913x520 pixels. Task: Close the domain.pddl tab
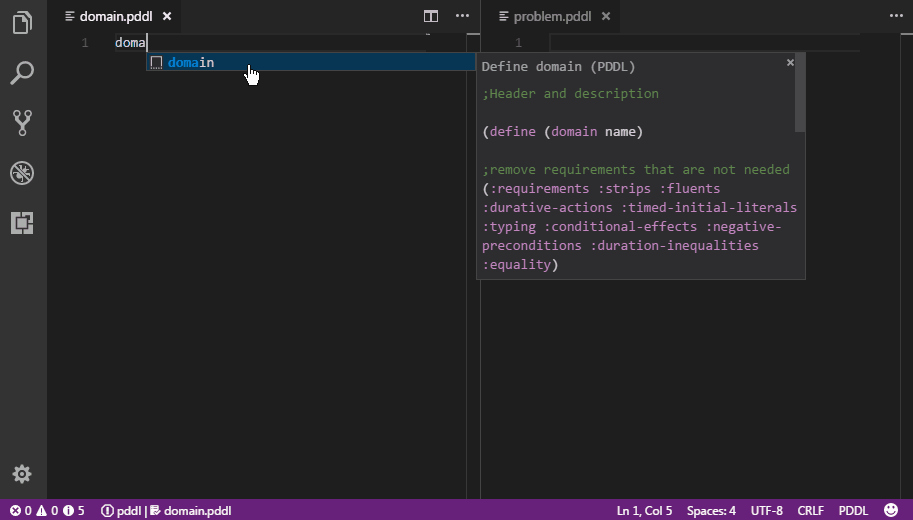167,16
